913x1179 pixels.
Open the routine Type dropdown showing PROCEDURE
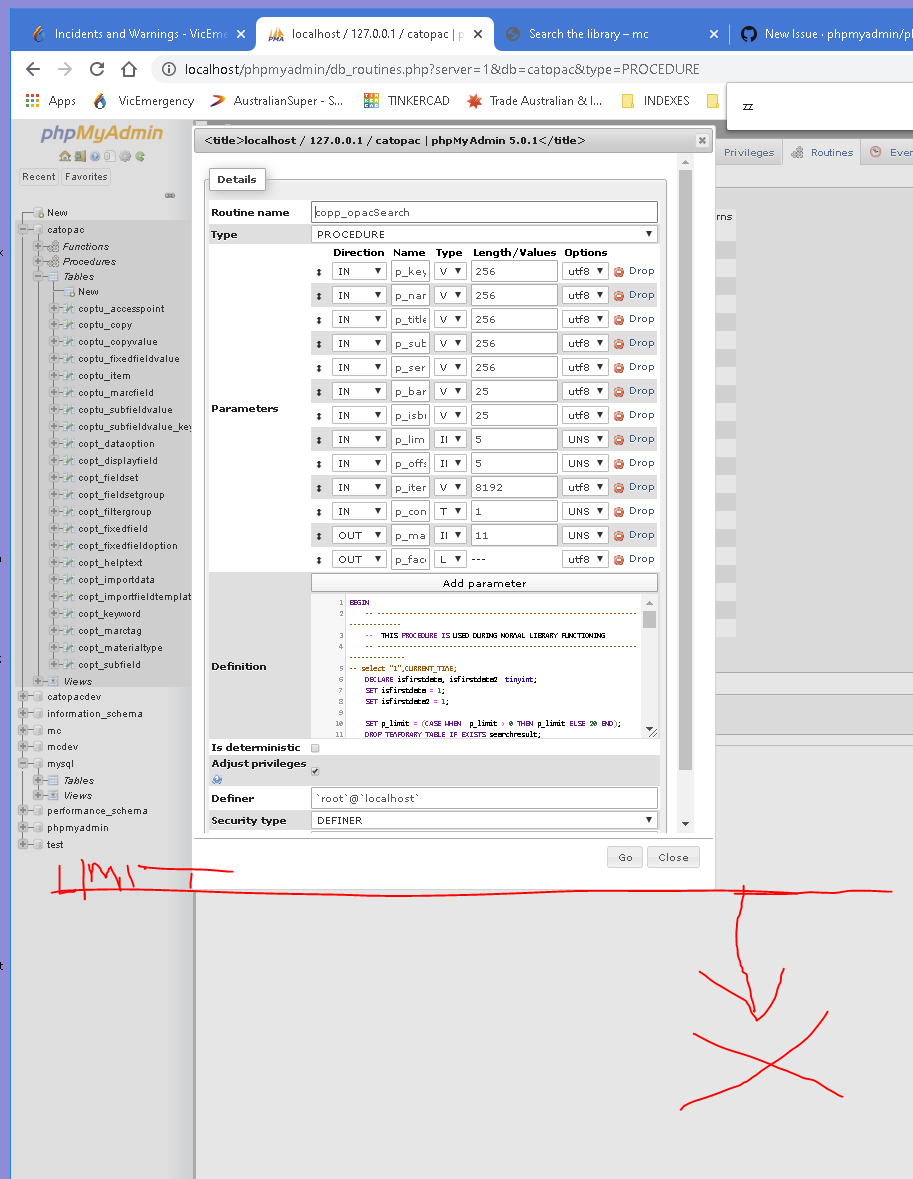[x=484, y=235]
